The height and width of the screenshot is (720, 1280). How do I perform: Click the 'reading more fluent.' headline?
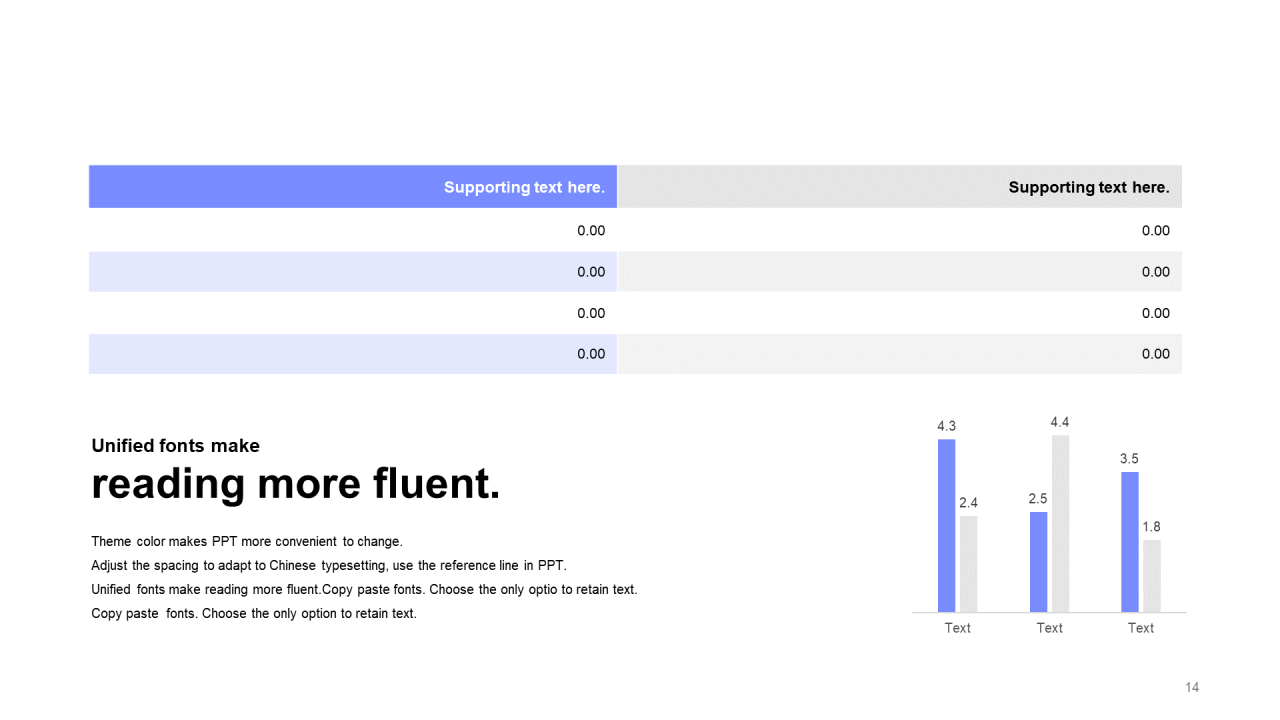pyautogui.click(x=296, y=484)
